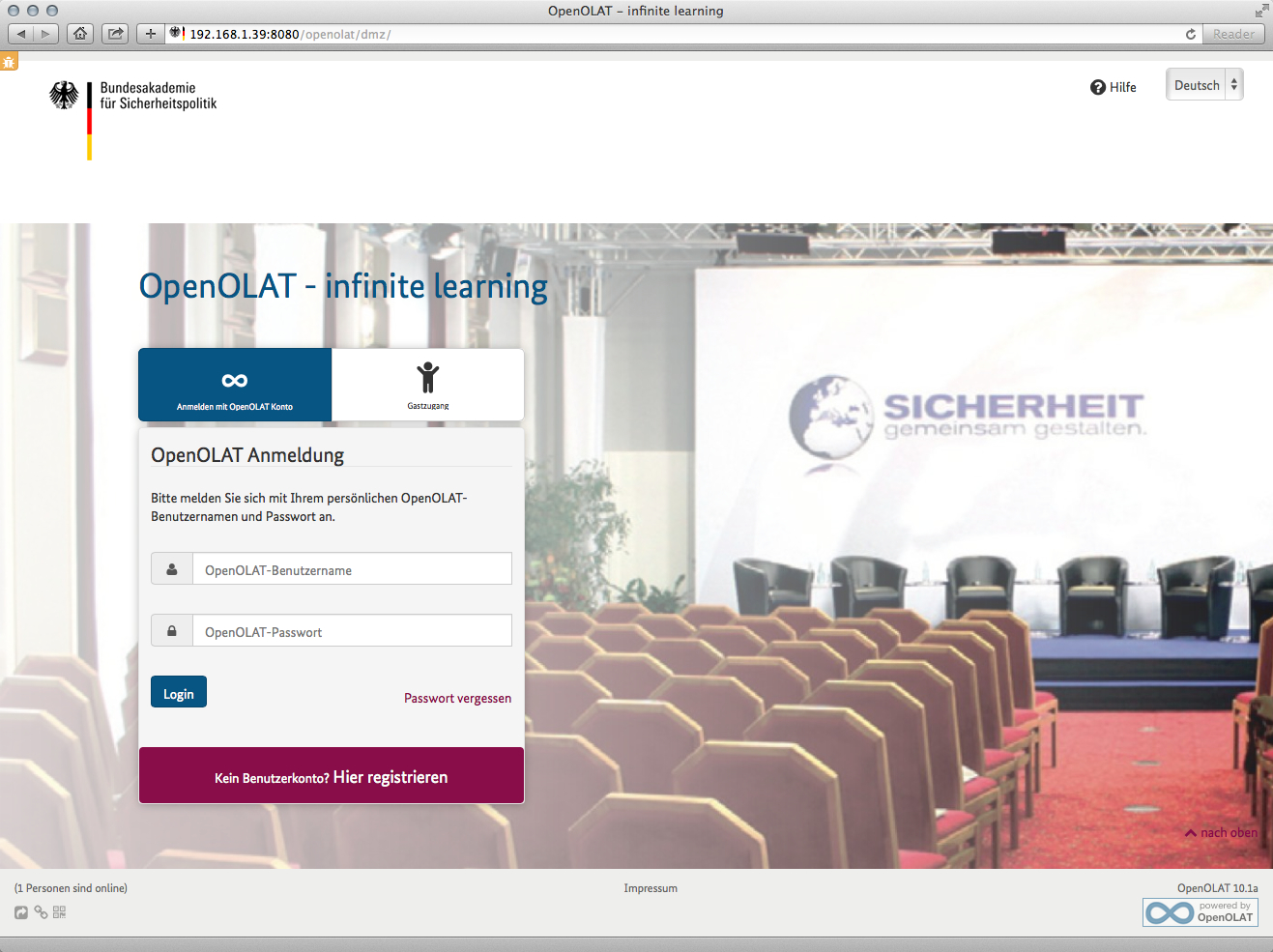Go forward with browser forward arrow
The image size is (1273, 952).
click(x=45, y=34)
